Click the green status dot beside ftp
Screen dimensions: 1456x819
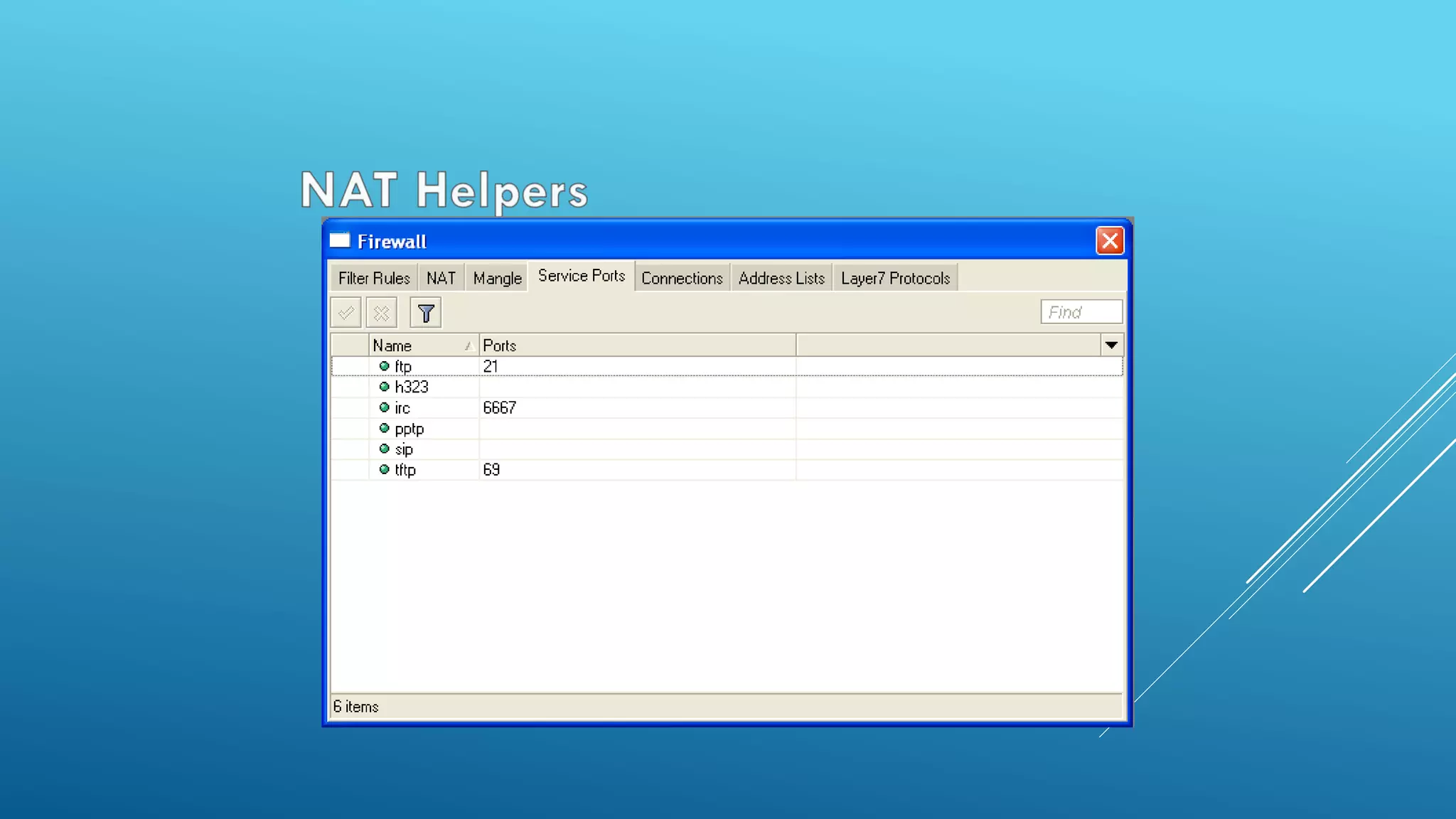pos(384,366)
